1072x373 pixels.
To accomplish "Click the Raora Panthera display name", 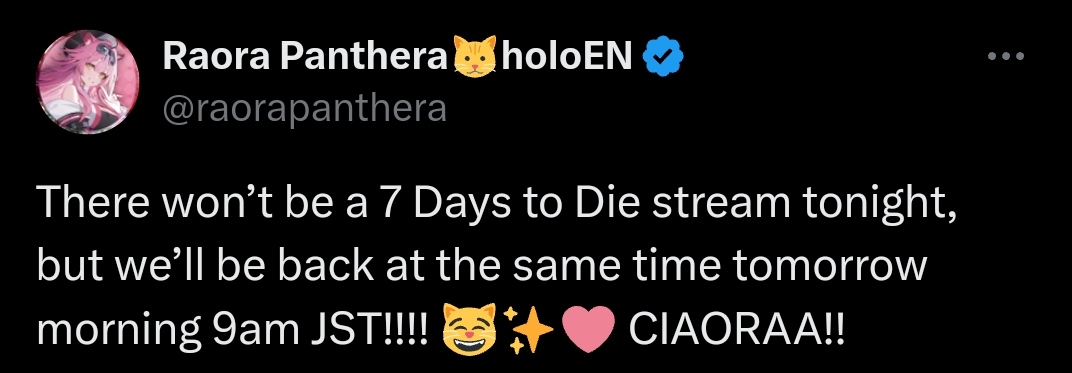I will point(304,57).
